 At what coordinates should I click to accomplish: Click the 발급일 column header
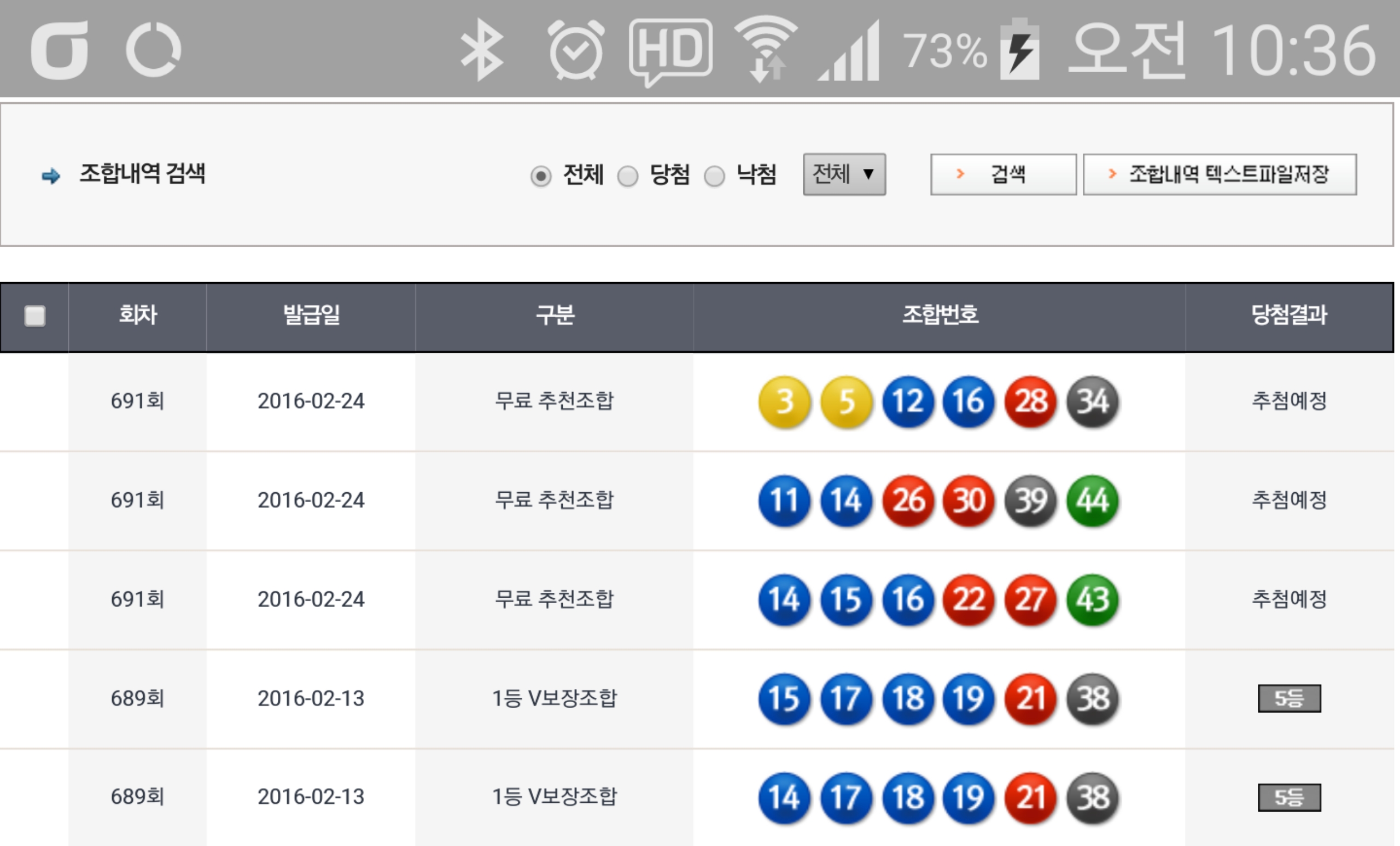(311, 316)
